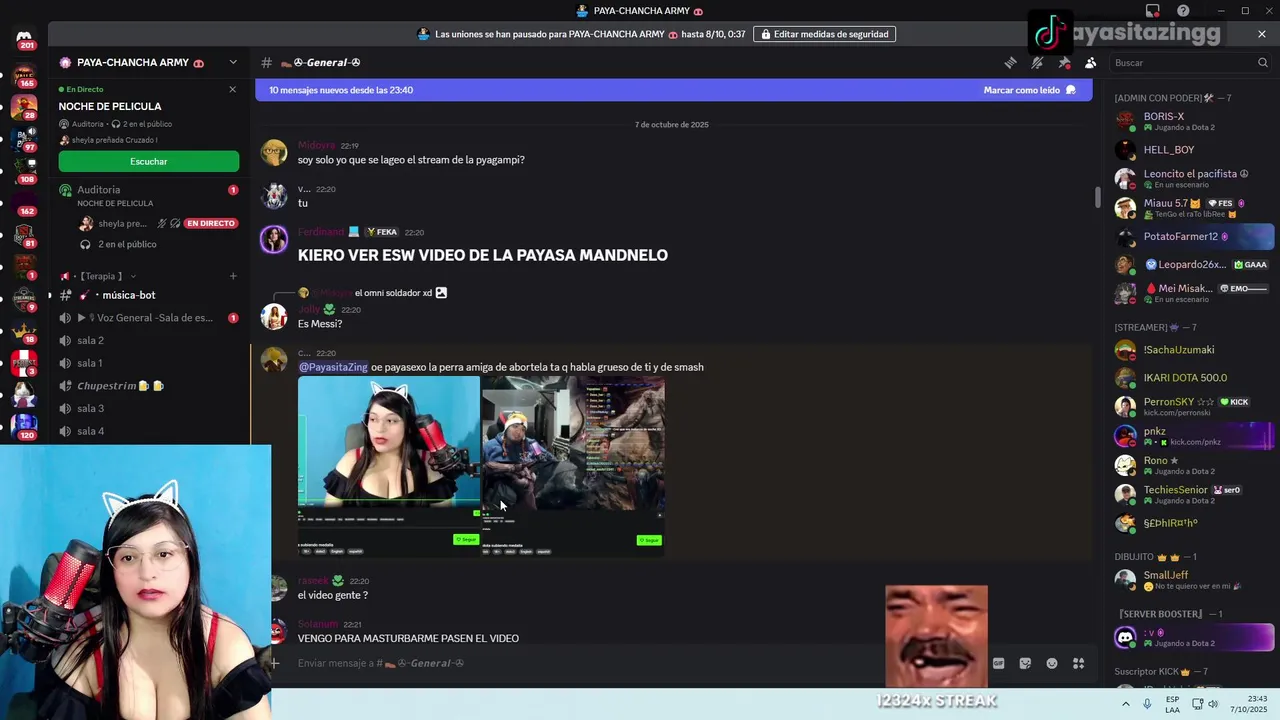Open pinned messages icon in header
This screenshot has width=1280, height=720.
click(x=1064, y=63)
